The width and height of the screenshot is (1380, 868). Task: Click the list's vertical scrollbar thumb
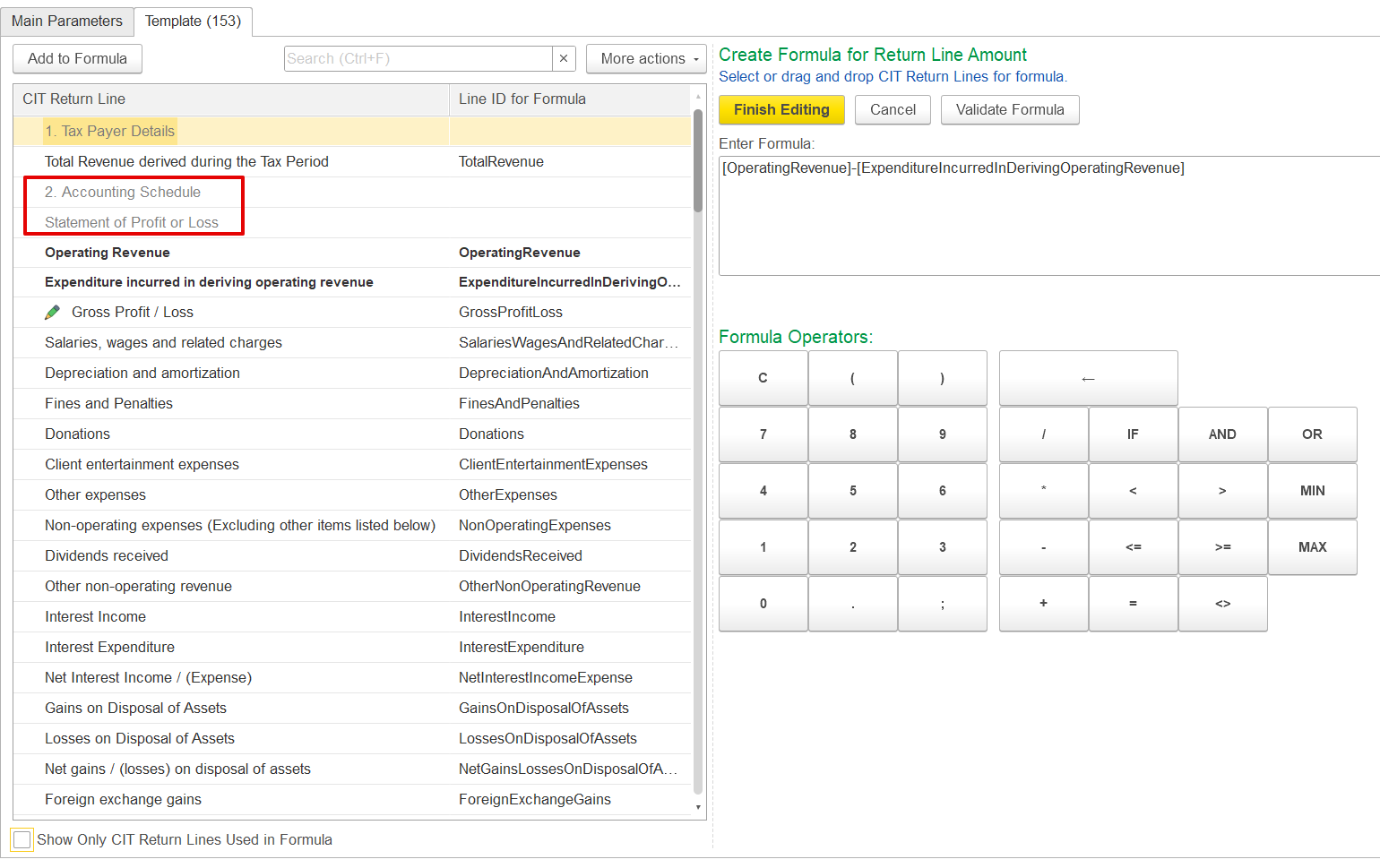[x=698, y=161]
